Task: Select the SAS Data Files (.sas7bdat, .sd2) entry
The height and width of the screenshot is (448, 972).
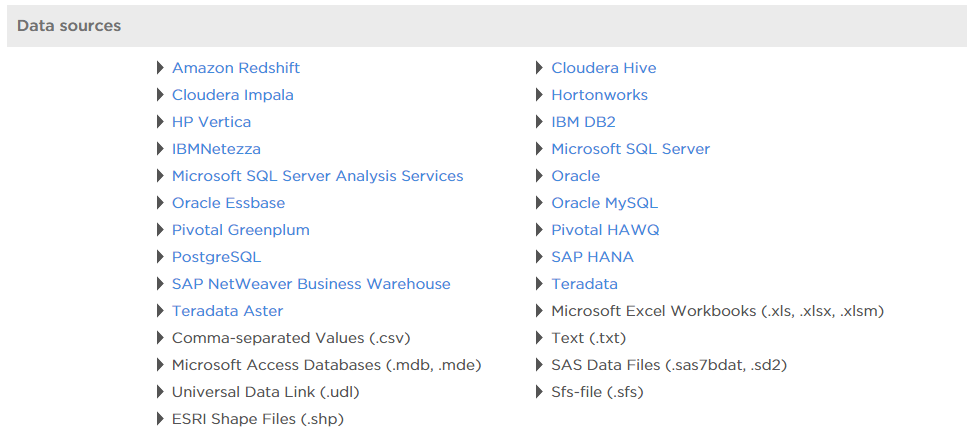Action: click(x=669, y=366)
